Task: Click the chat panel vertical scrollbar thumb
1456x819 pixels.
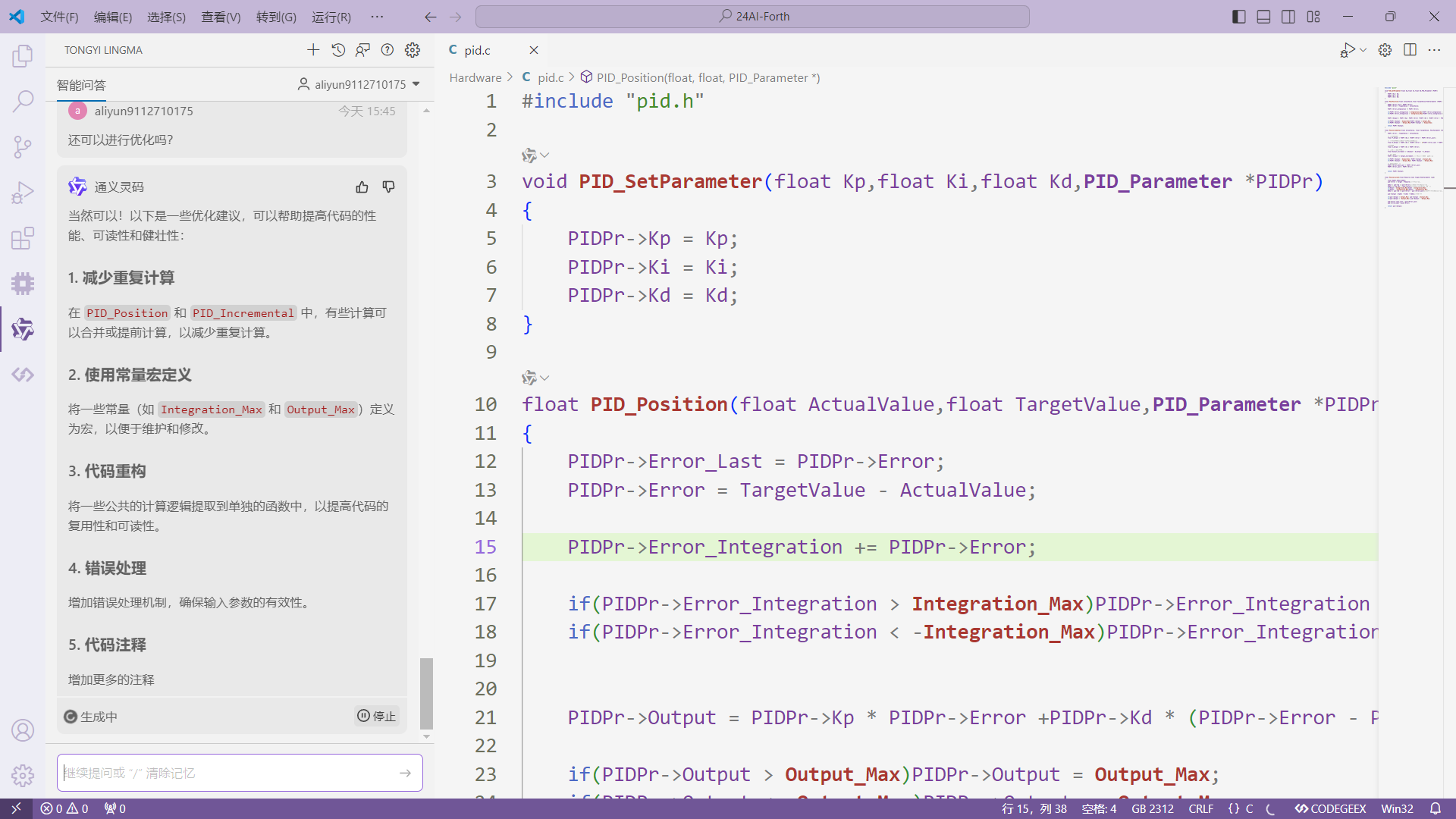Action: 426,693
